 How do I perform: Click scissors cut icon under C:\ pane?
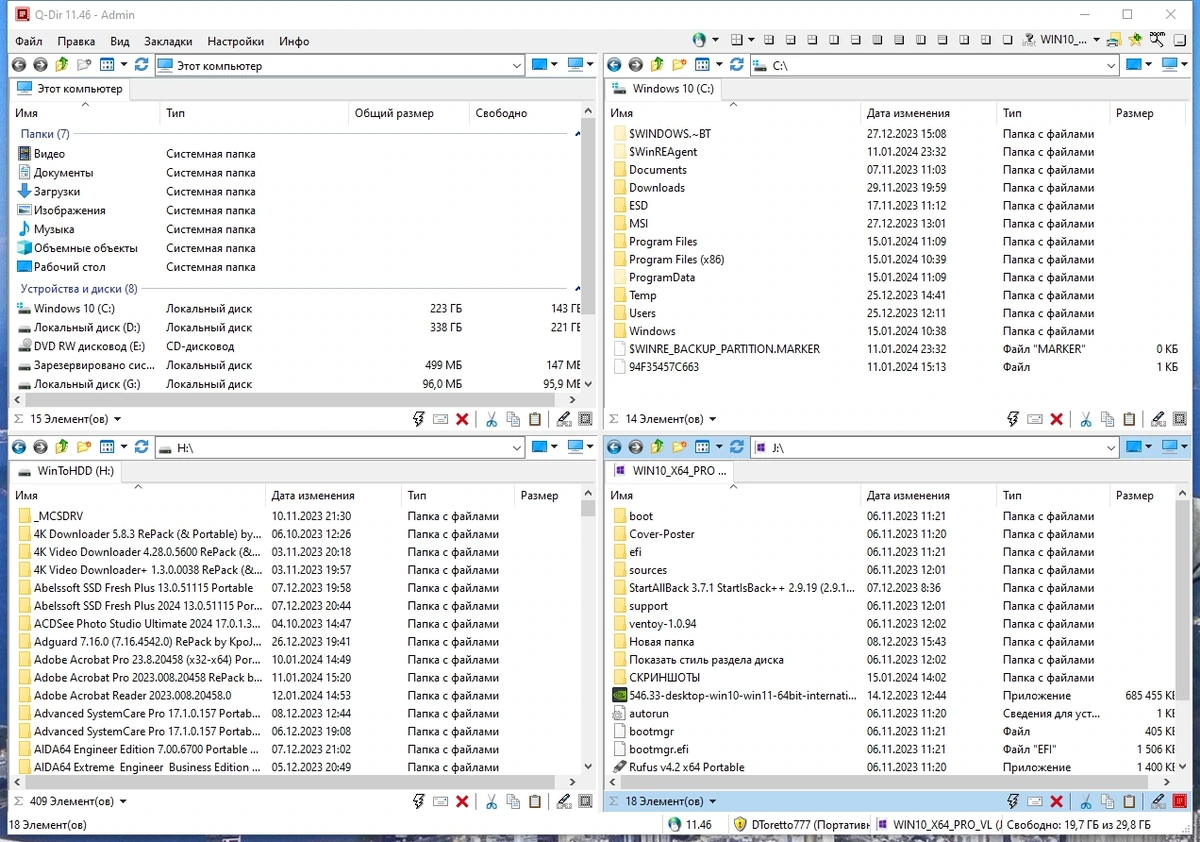(x=1087, y=419)
